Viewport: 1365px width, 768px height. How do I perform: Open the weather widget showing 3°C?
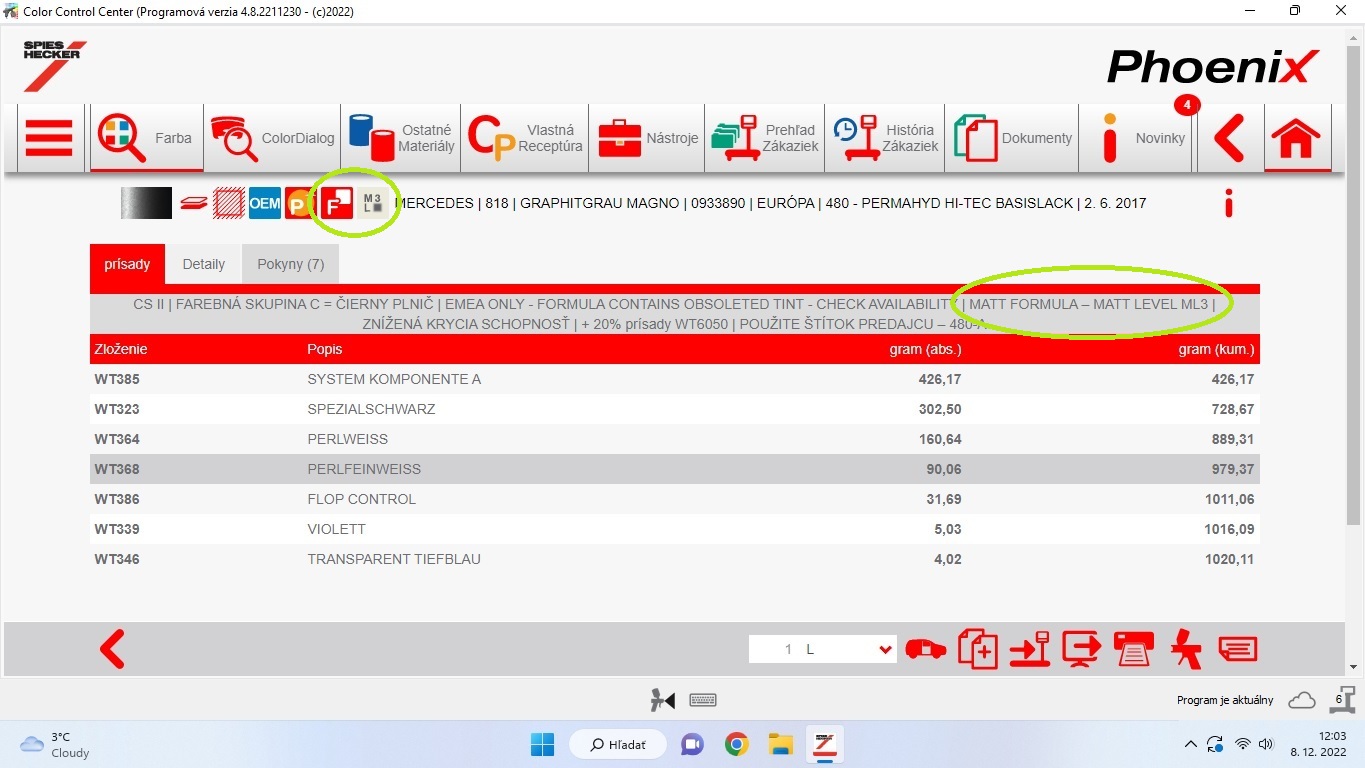point(55,744)
